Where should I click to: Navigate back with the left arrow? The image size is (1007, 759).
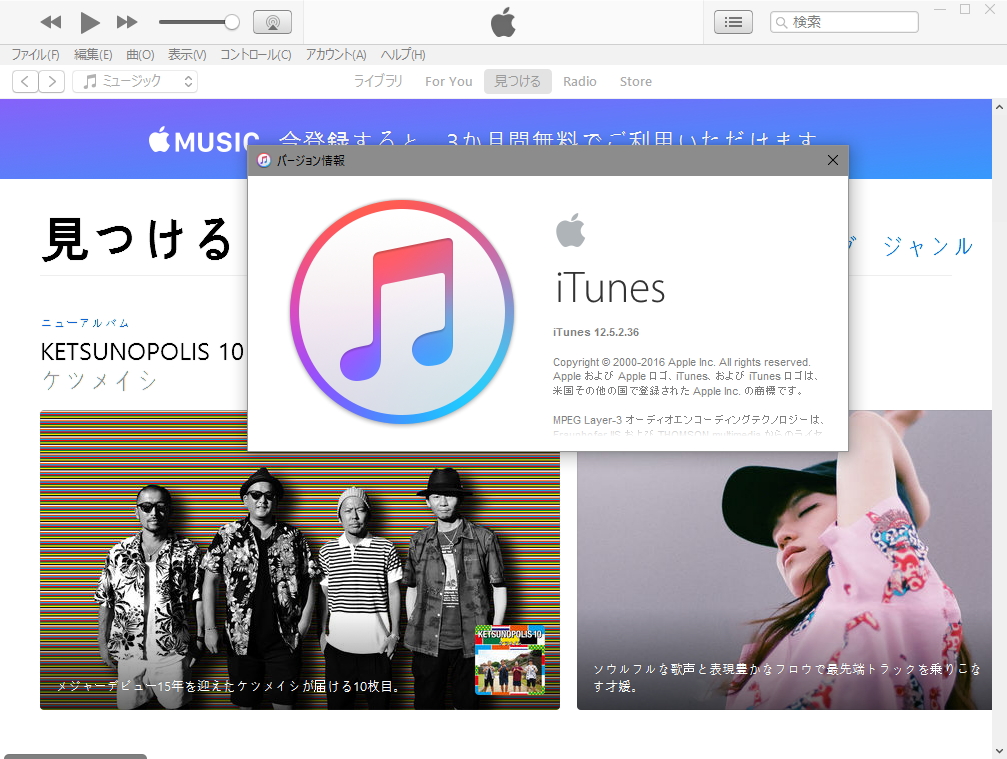click(x=24, y=81)
